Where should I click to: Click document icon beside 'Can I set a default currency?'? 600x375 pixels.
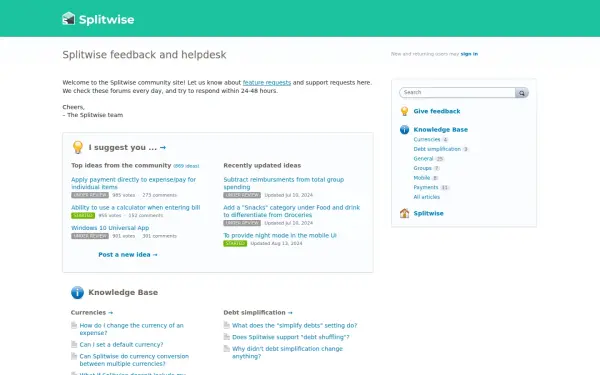pos(74,344)
